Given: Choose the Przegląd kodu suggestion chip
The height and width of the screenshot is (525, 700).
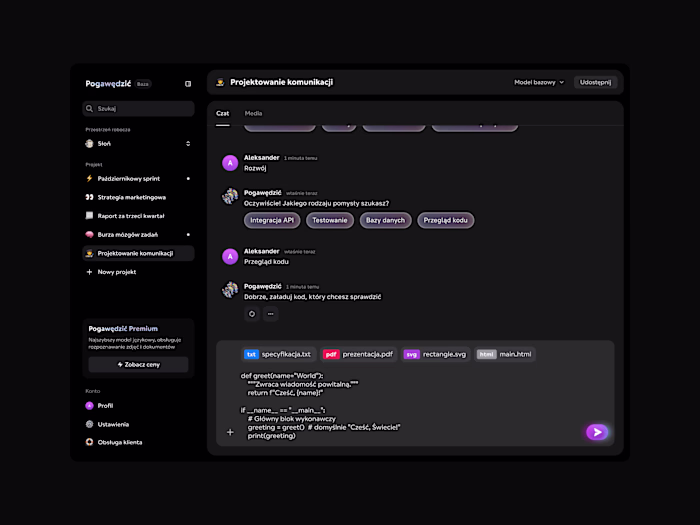Looking at the screenshot, I should click(x=445, y=220).
